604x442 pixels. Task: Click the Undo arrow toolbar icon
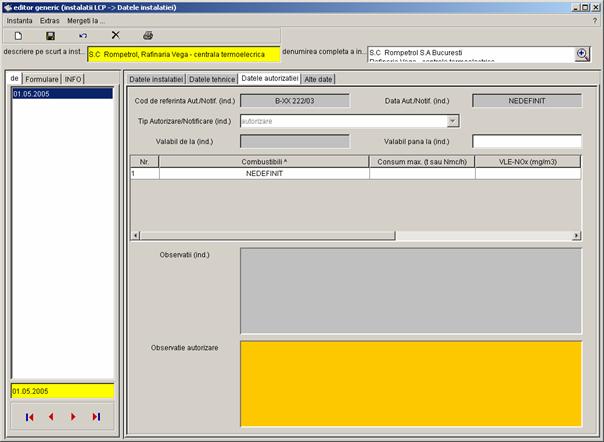tap(83, 35)
